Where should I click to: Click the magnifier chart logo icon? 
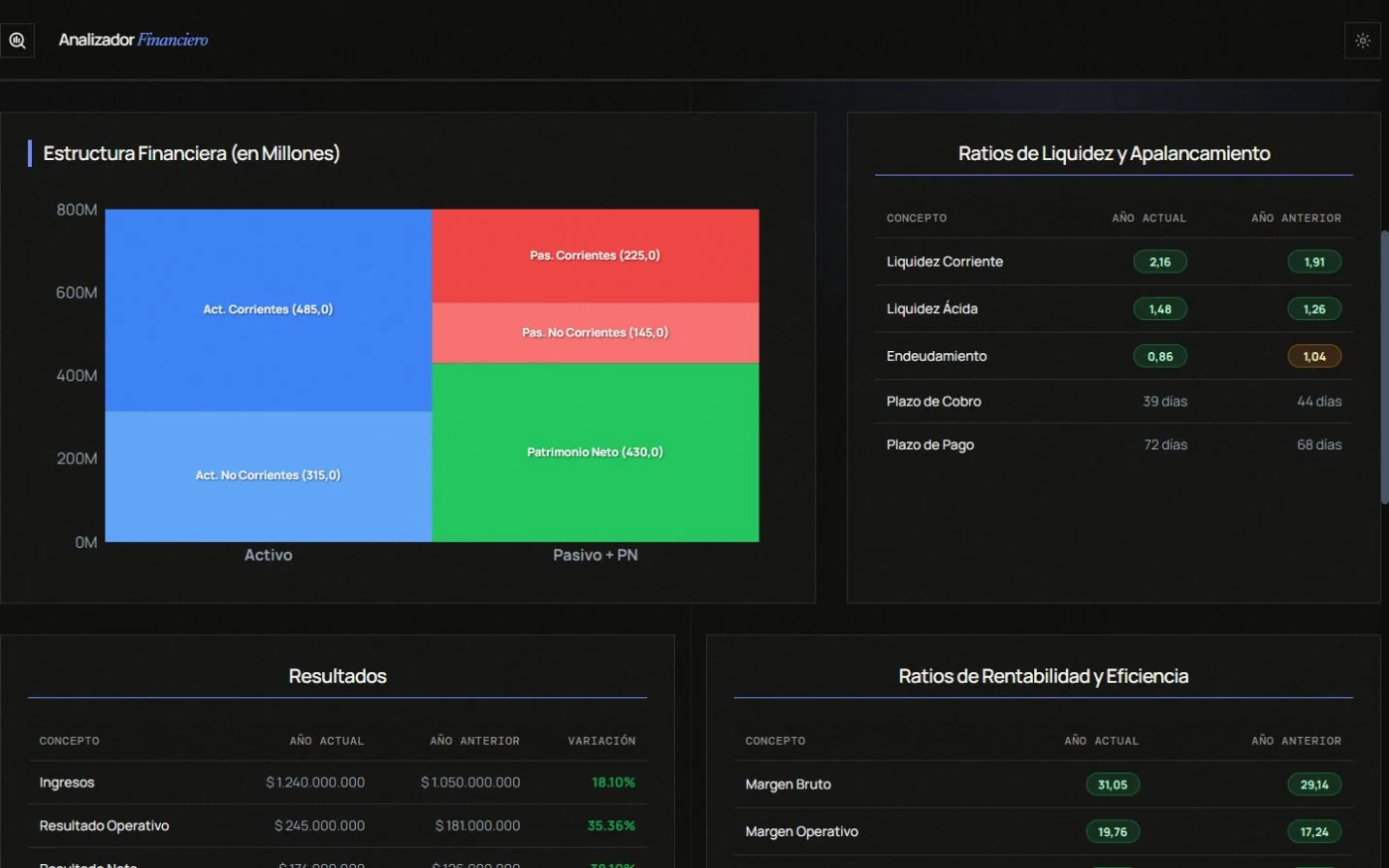[17, 41]
